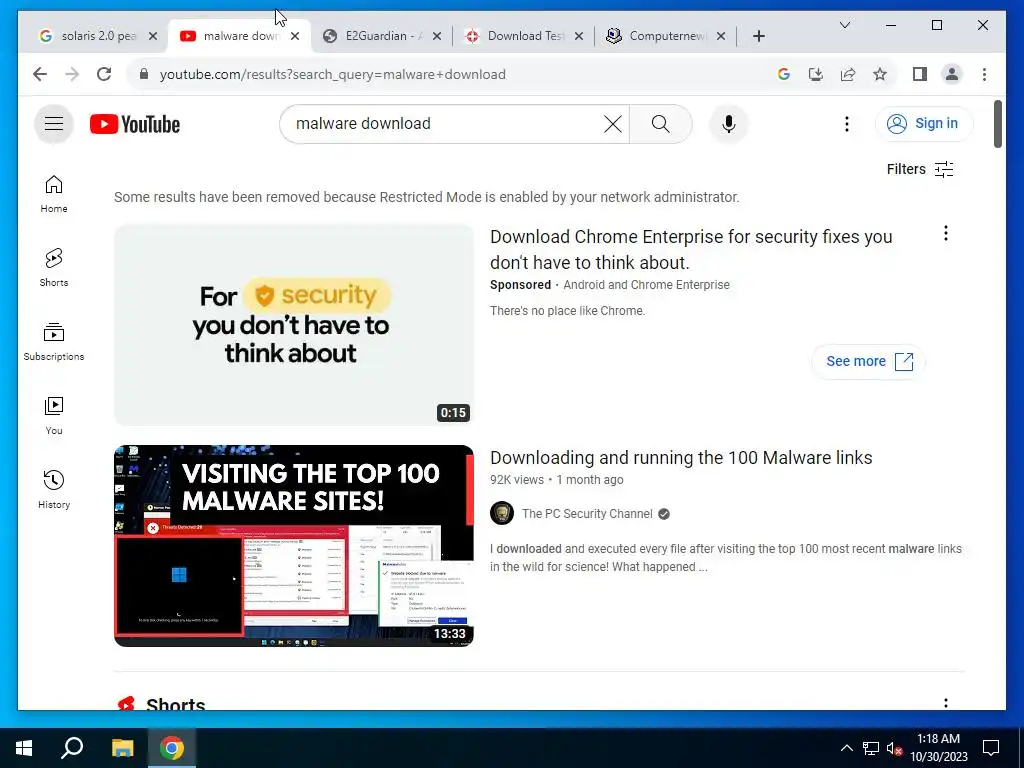This screenshot has width=1024, height=768.
Task: Close the solaris 2.0 tab
Action: (153, 36)
